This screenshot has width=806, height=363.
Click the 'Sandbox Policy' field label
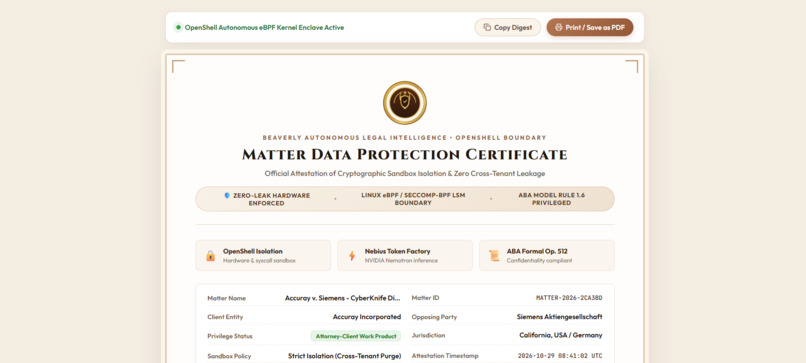point(228,356)
